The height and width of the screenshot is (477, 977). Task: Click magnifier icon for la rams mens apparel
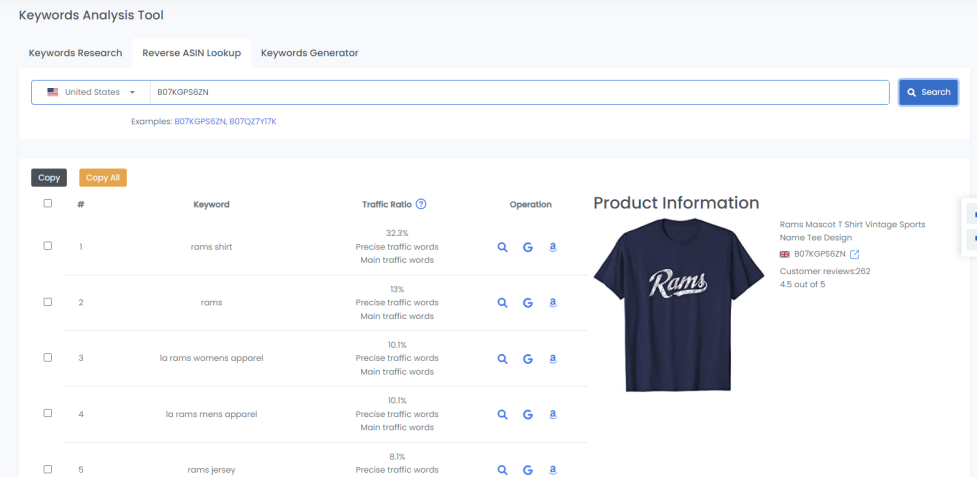(x=502, y=414)
